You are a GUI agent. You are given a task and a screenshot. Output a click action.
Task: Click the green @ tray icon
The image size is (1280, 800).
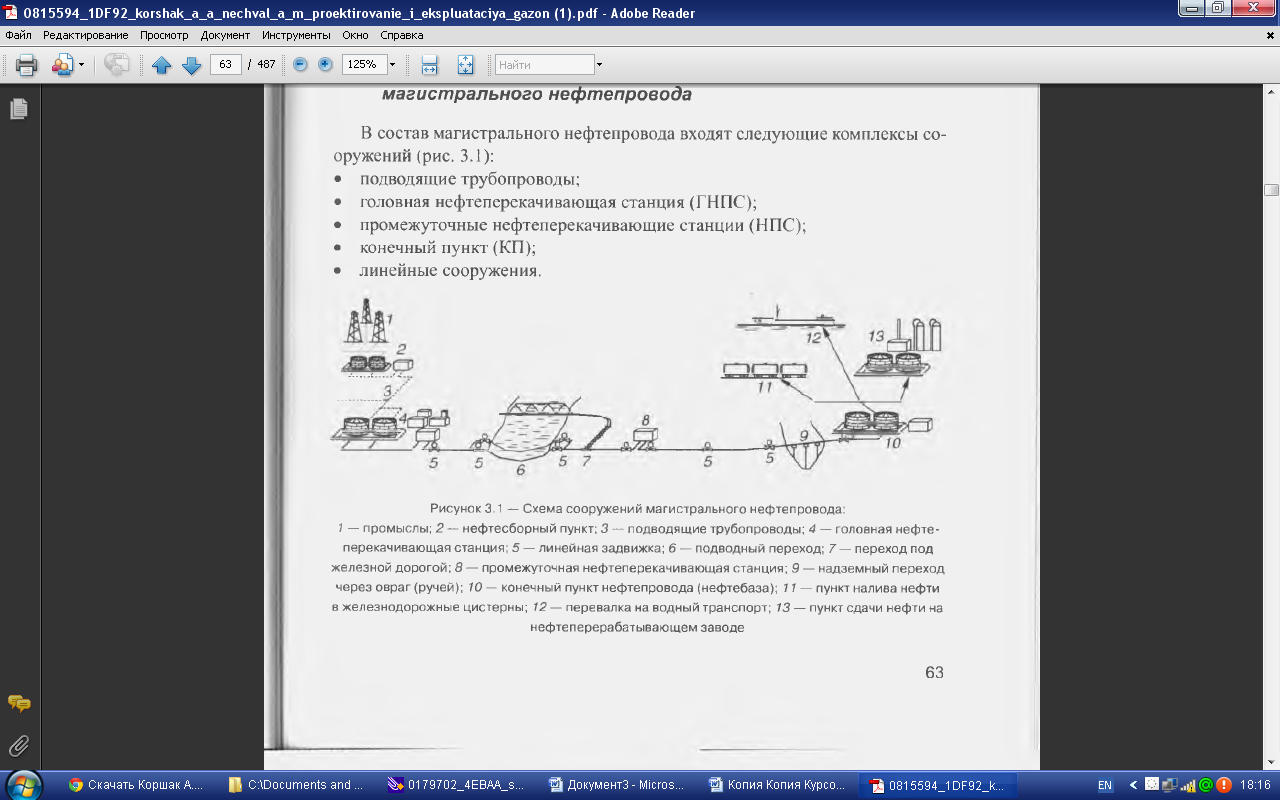coord(1206,785)
